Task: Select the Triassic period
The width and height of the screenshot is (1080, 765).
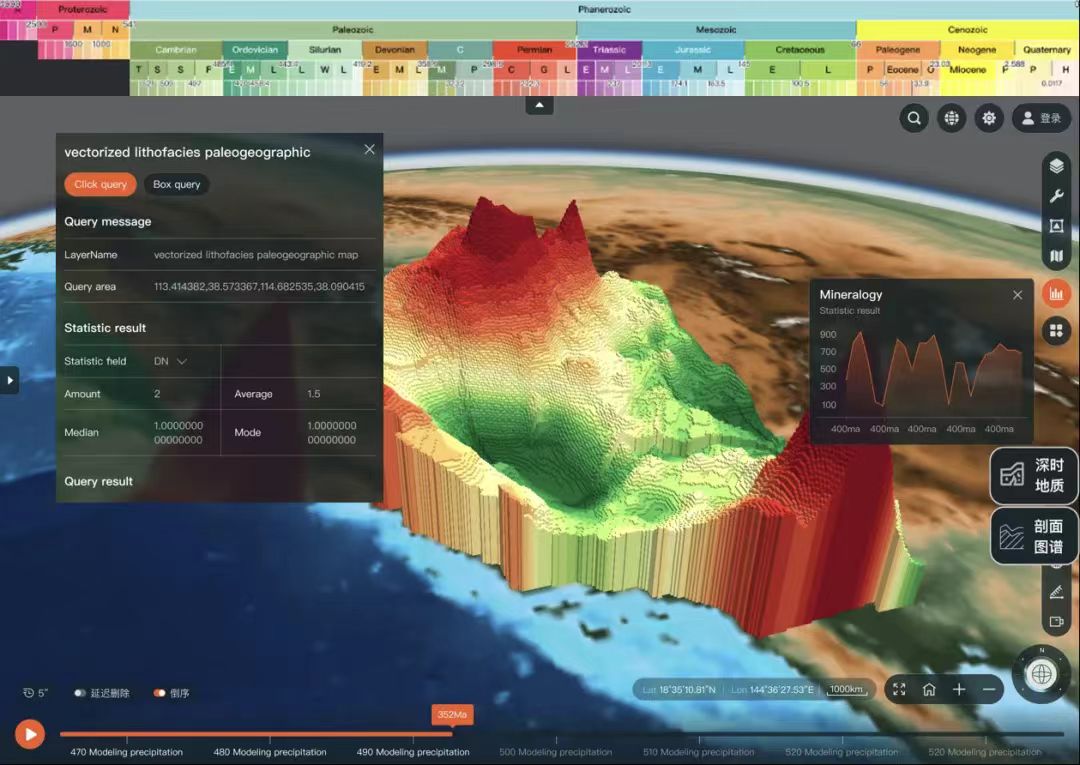Action: coord(609,50)
